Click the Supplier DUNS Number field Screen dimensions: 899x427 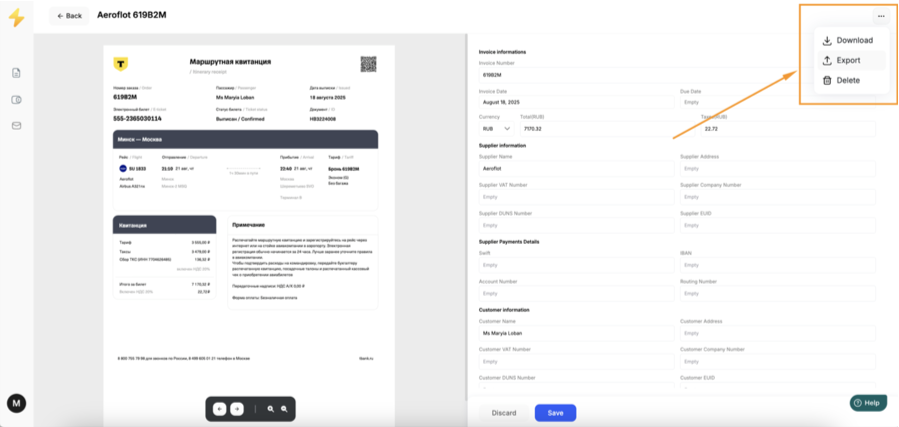tap(576, 225)
